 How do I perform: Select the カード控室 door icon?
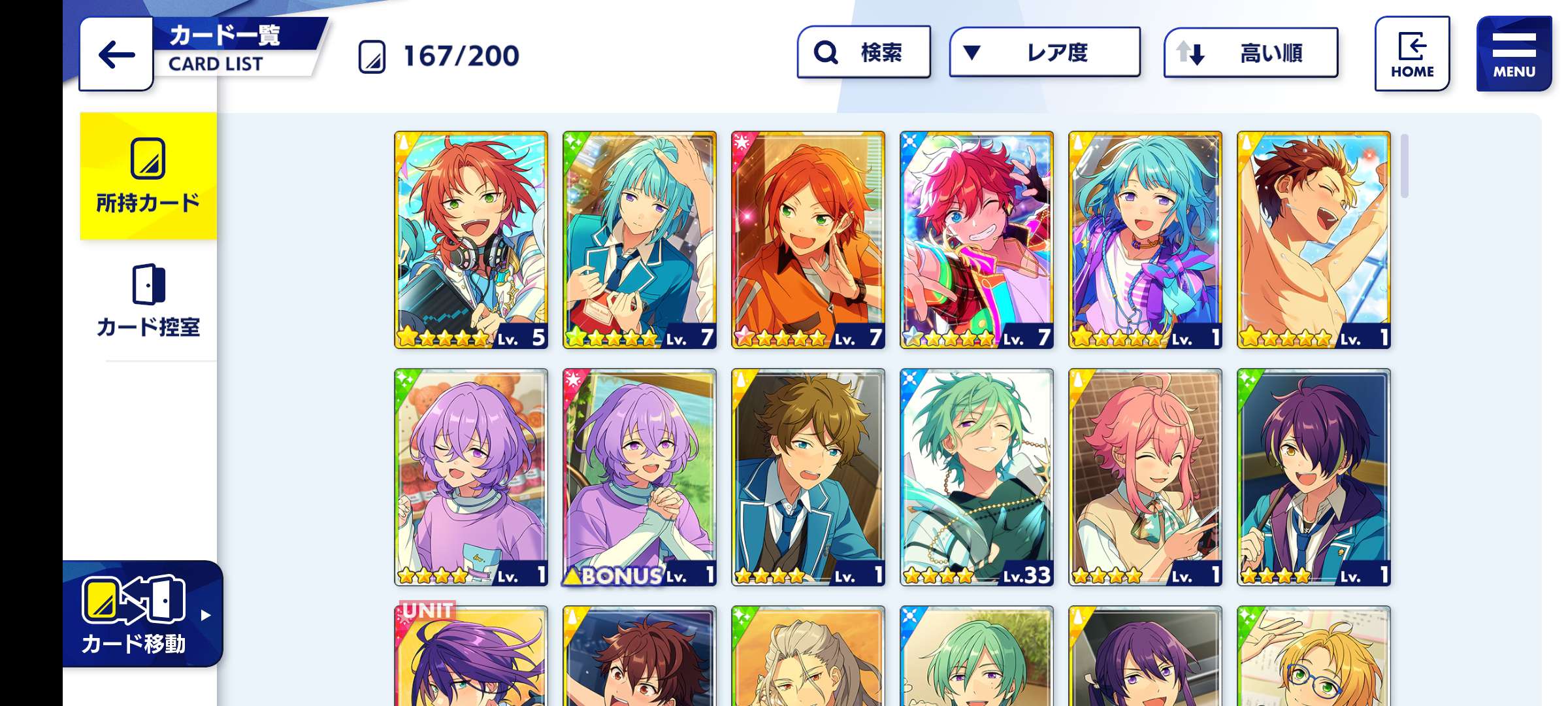pyautogui.click(x=149, y=284)
